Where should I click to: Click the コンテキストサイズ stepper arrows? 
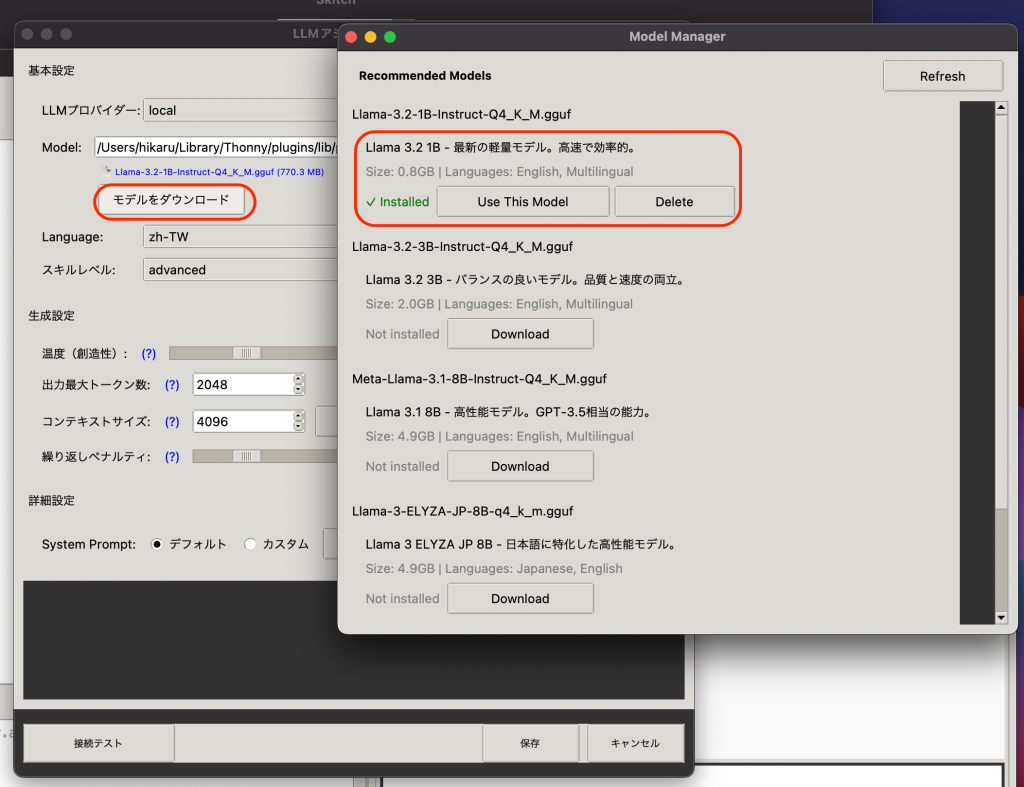point(298,421)
